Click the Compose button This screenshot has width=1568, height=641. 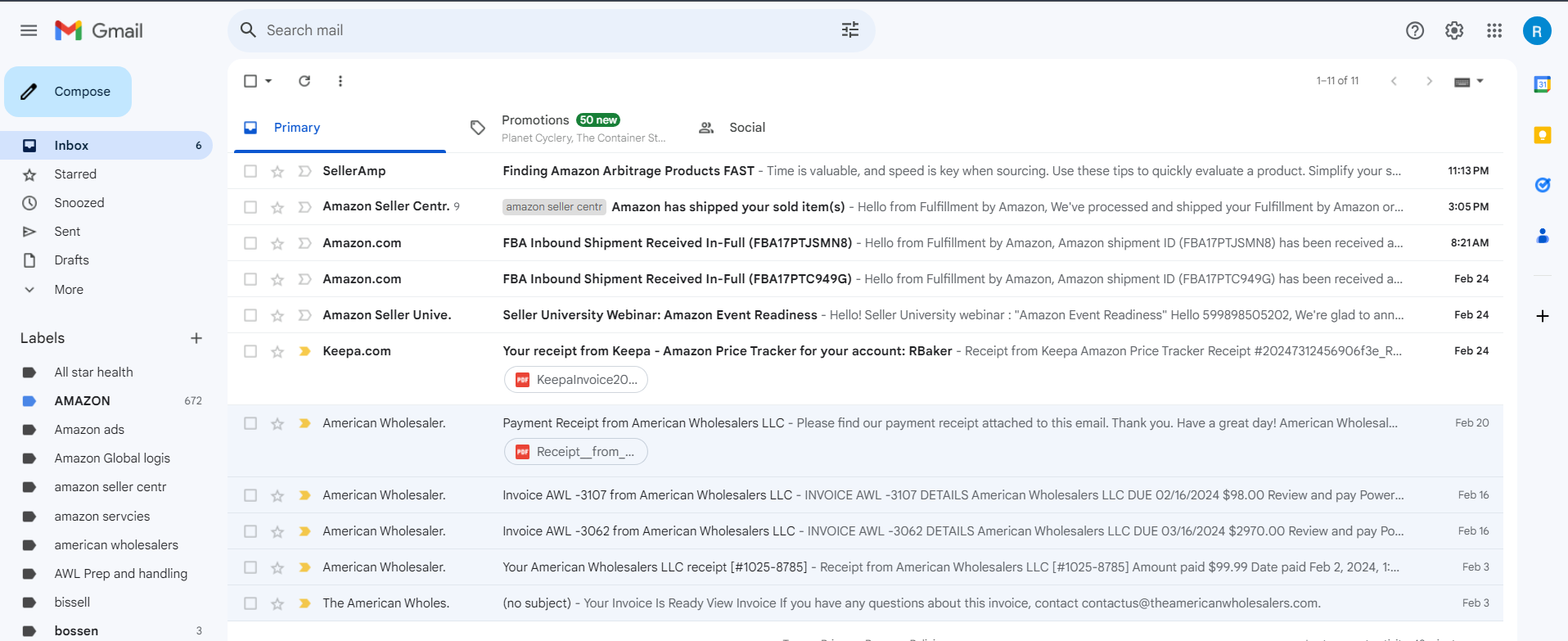point(68,92)
